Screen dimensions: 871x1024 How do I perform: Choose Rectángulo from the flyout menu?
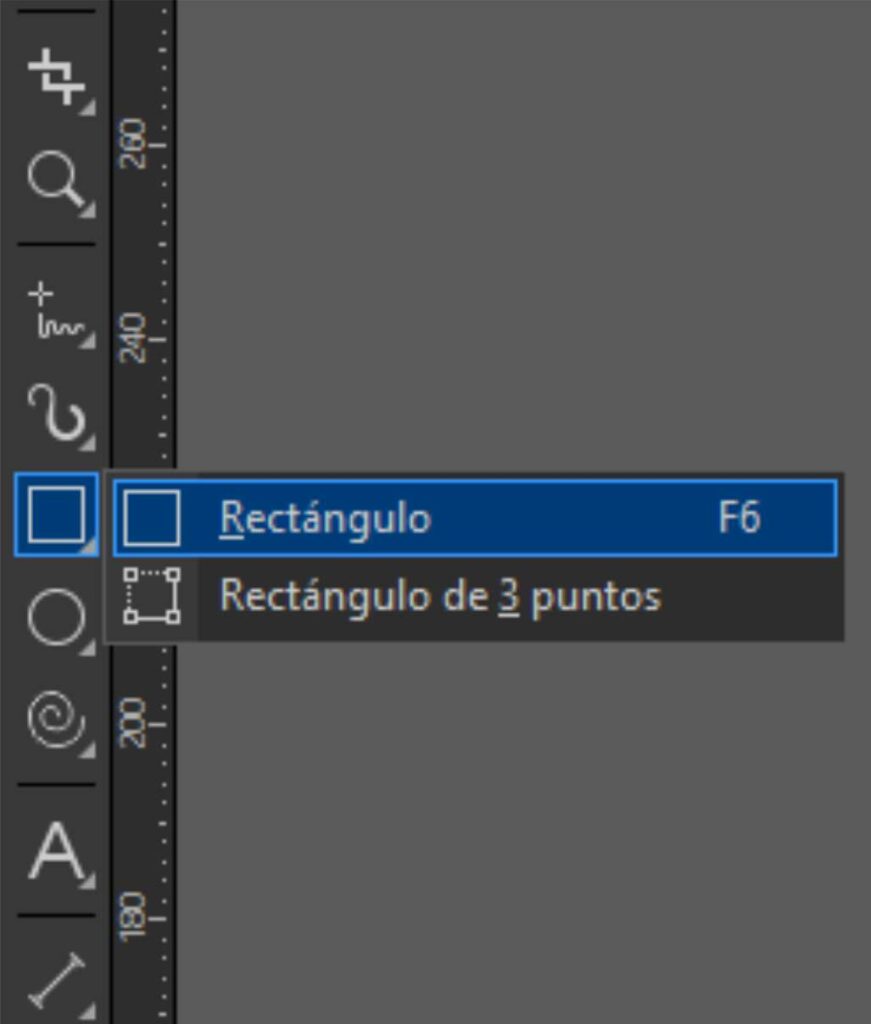click(x=325, y=518)
